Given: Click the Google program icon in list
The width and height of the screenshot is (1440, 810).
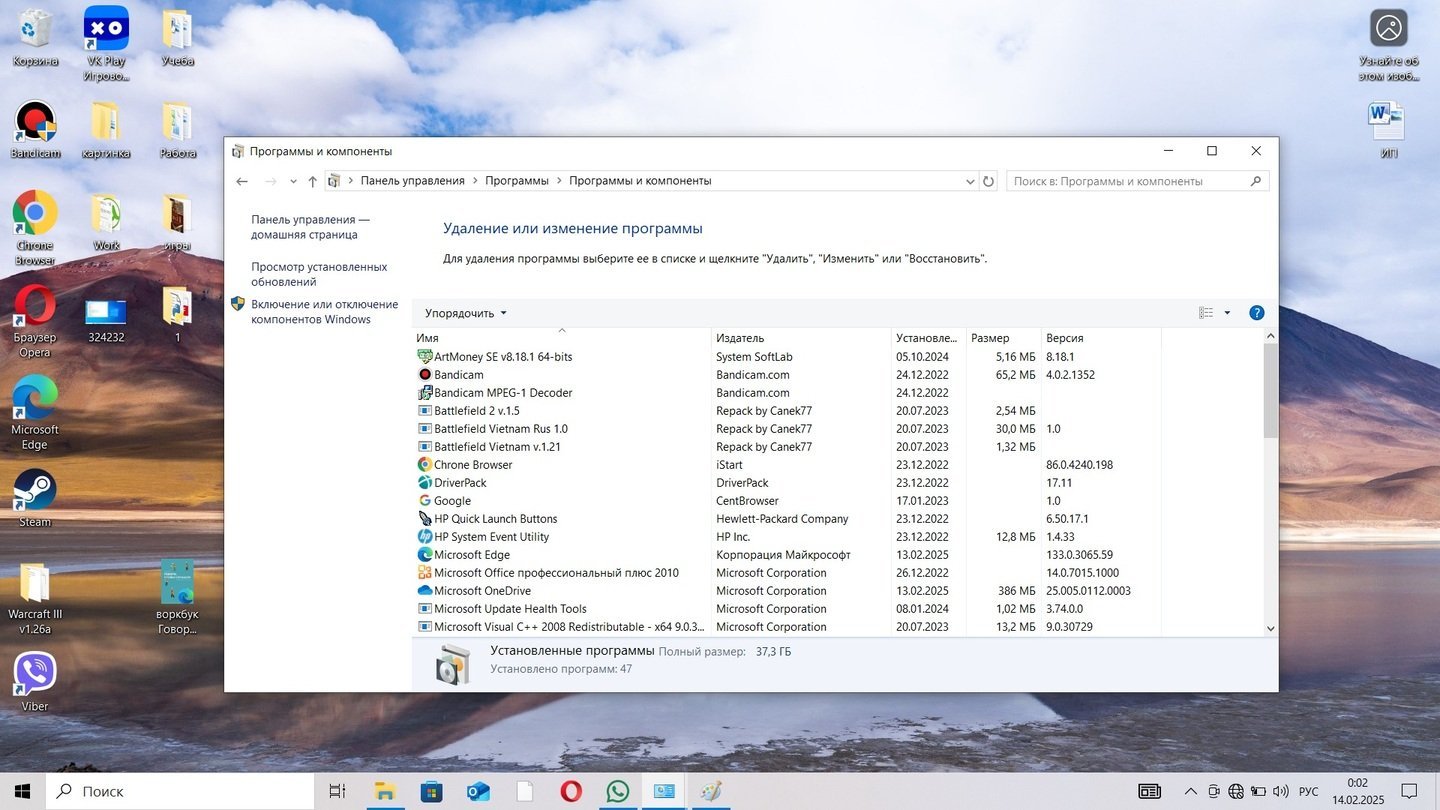Looking at the screenshot, I should click(x=425, y=501).
